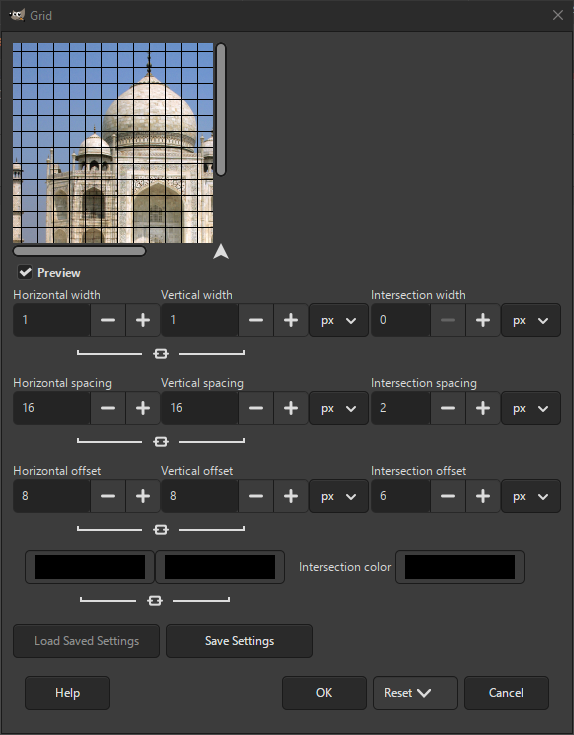Viewport: 574px width, 735px height.
Task: Click the Intersection offset input field
Action: 401,496
